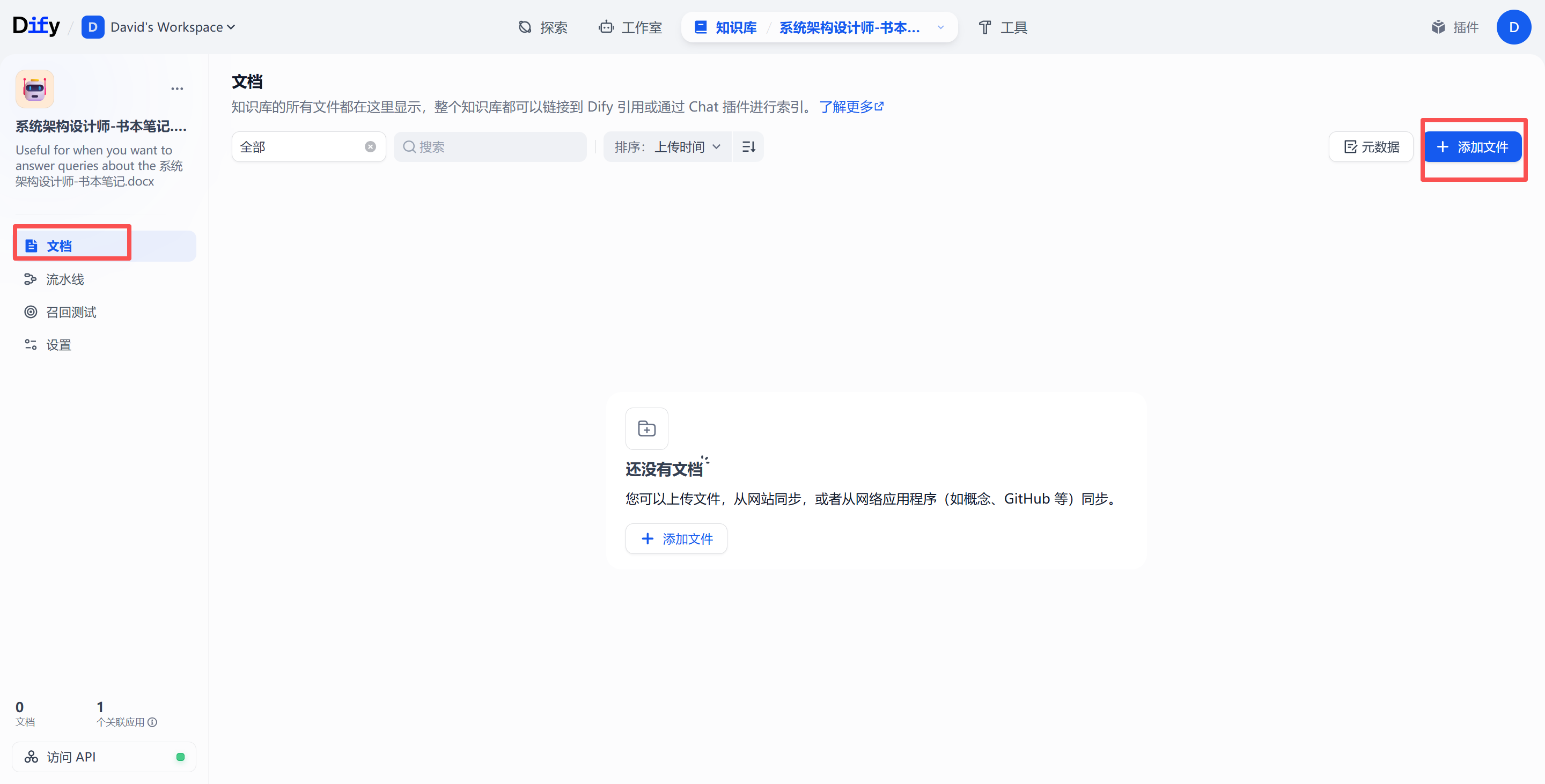Expand the knowledge base name switcher chevron
The image size is (1545, 784).
point(940,27)
